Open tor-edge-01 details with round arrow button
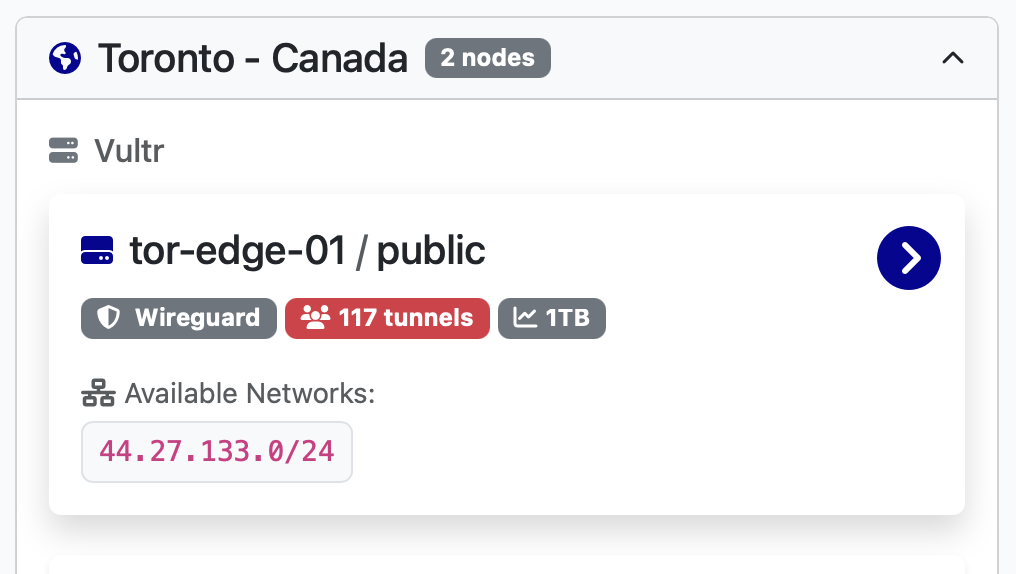The width and height of the screenshot is (1016, 574). click(908, 258)
